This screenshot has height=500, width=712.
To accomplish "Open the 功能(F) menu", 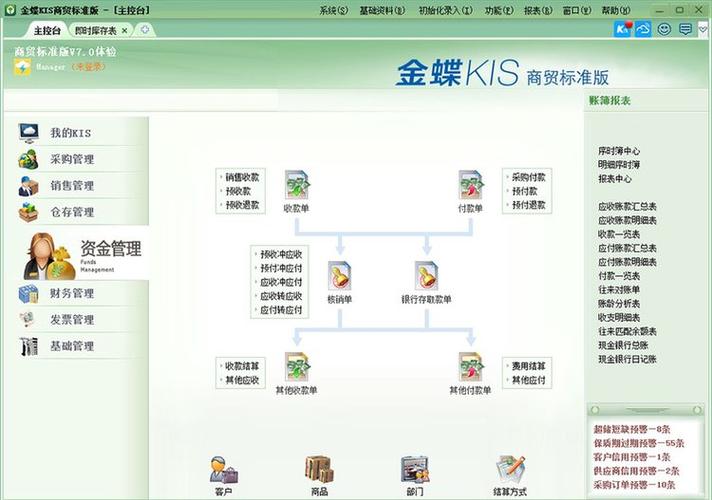I will pos(499,10).
